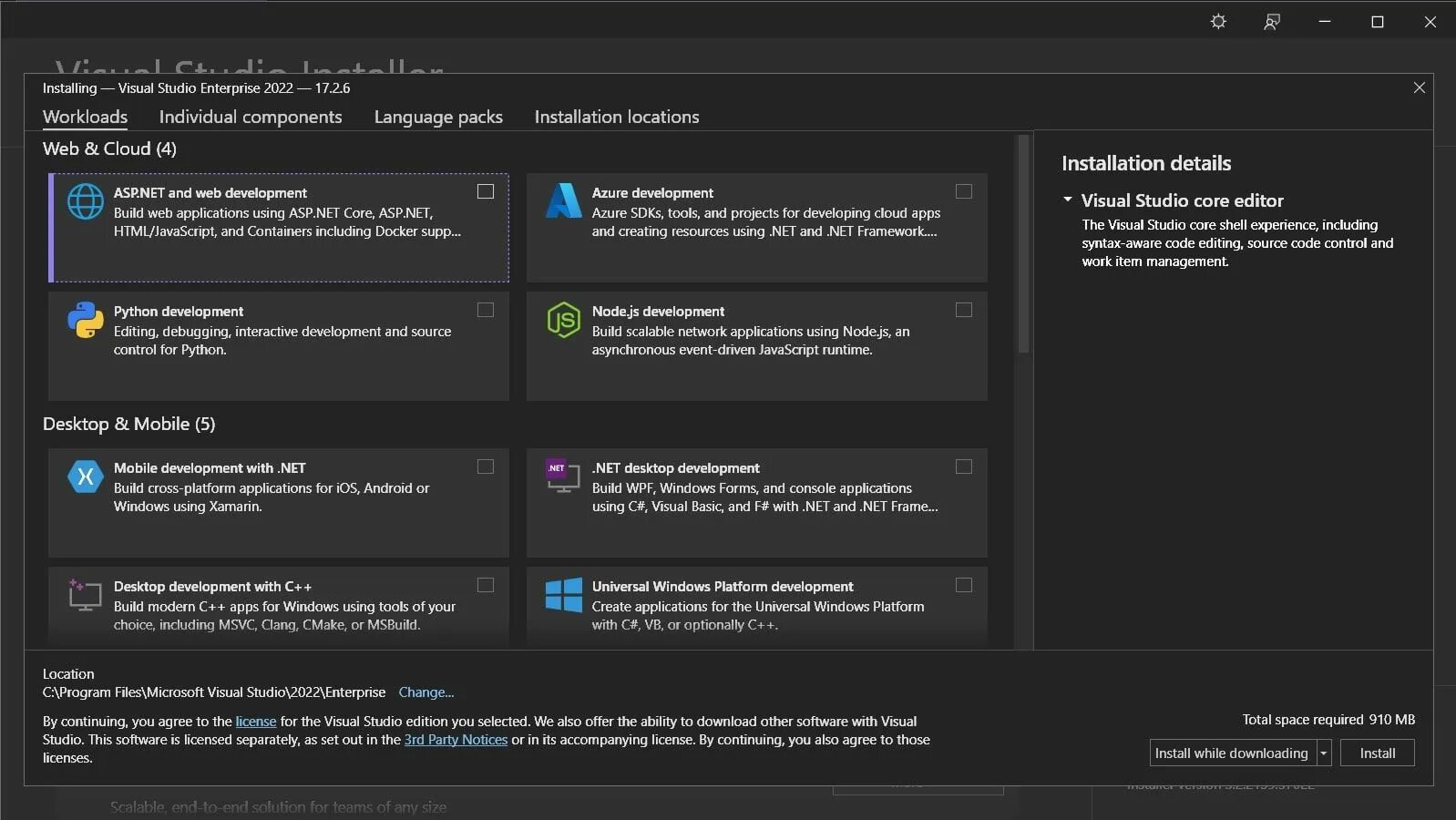Viewport: 1456px width, 820px height.
Task: Open the Language packs tab
Action: [438, 118]
